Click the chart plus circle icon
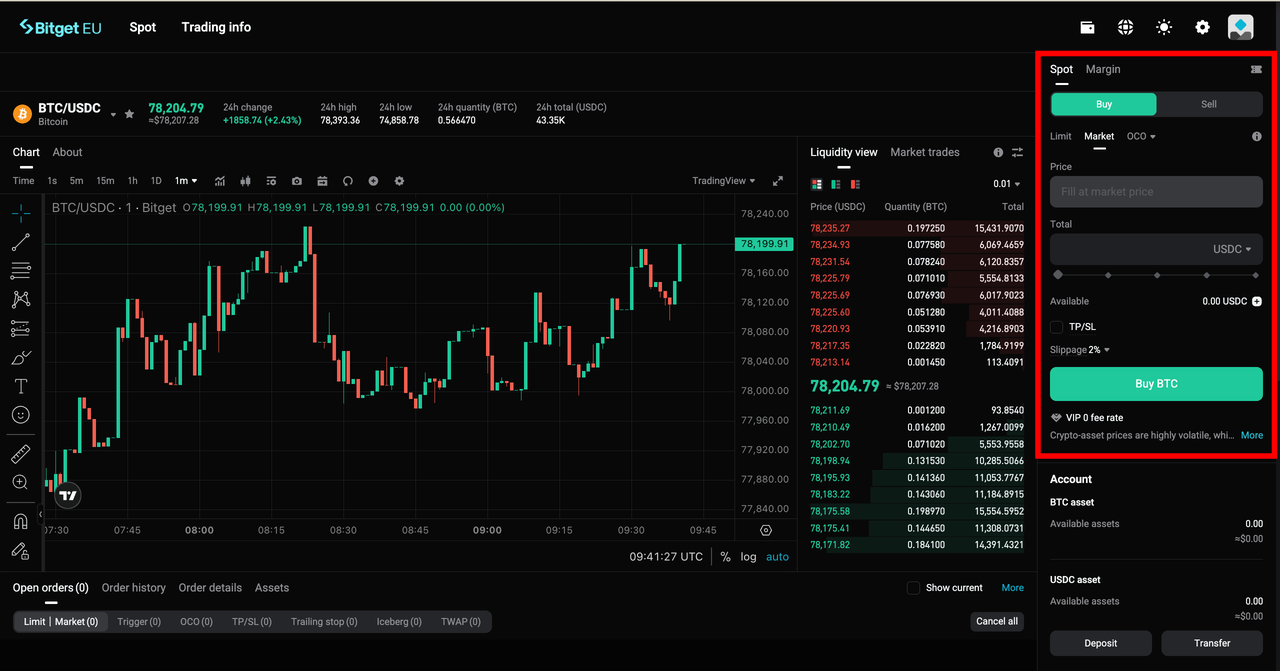Image resolution: width=1280 pixels, height=671 pixels. coord(373,181)
